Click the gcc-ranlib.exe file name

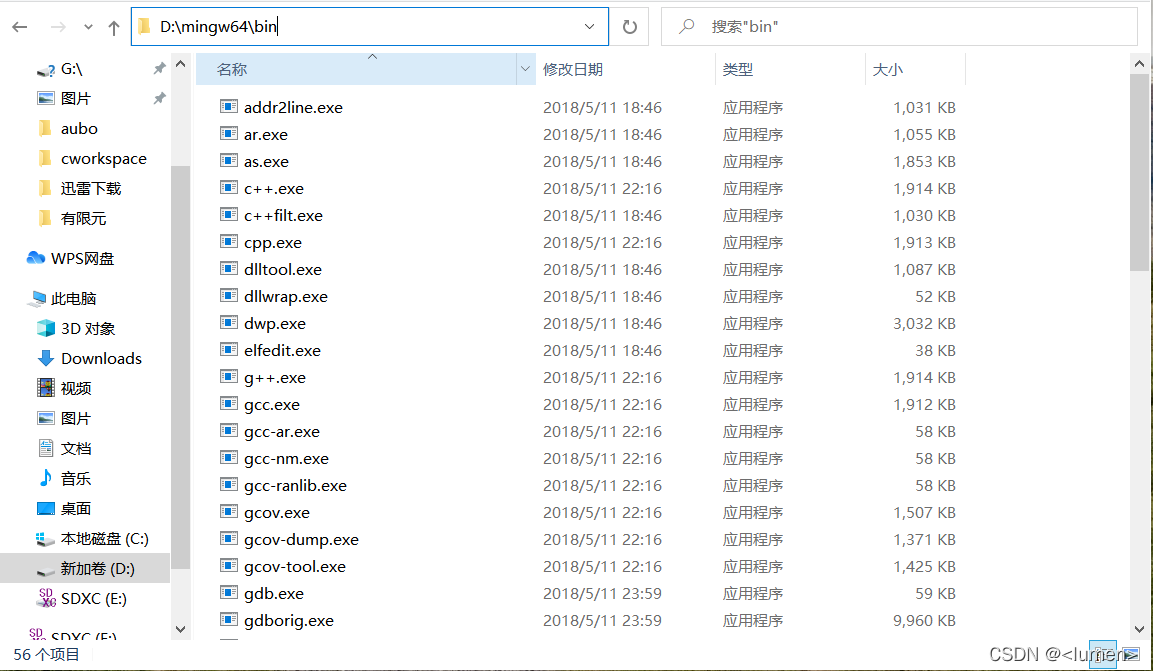[295, 486]
